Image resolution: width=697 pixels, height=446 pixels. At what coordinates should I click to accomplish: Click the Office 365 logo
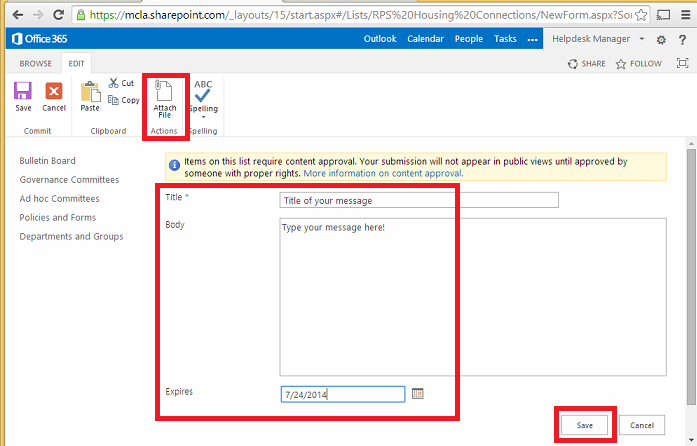tap(40, 39)
